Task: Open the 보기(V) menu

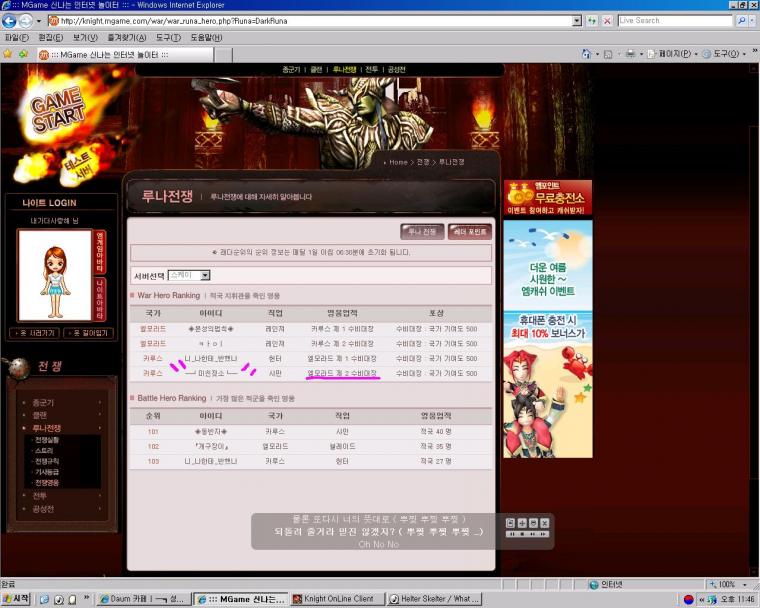Action: pyautogui.click(x=85, y=37)
